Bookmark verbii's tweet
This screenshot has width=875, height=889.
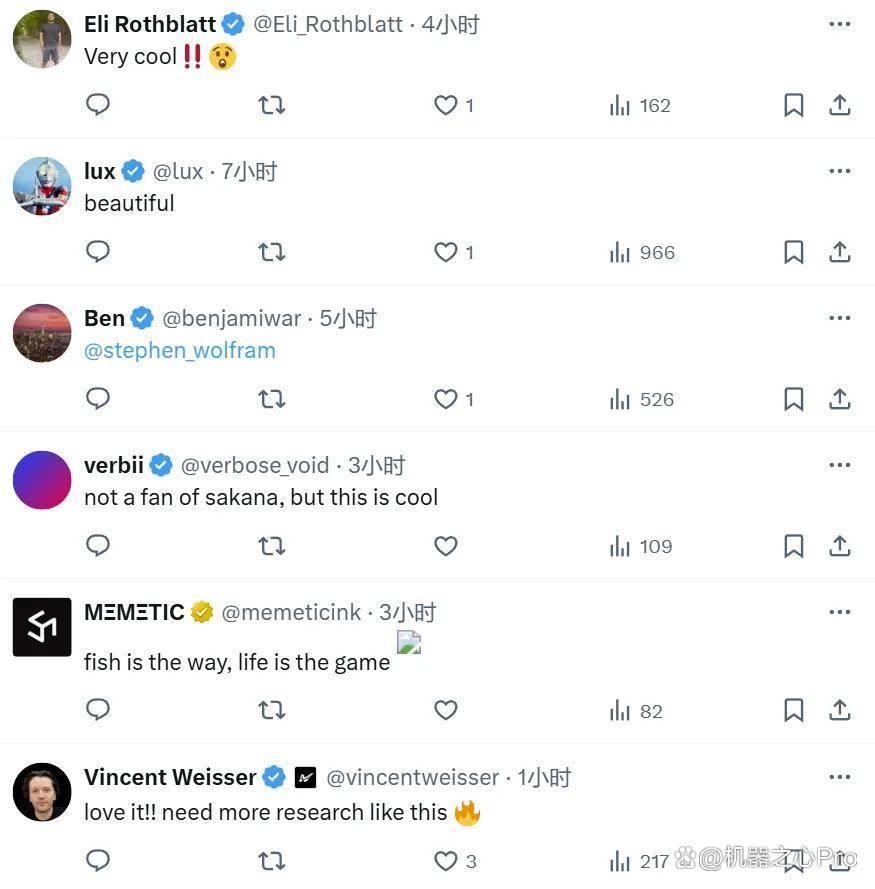click(x=793, y=546)
